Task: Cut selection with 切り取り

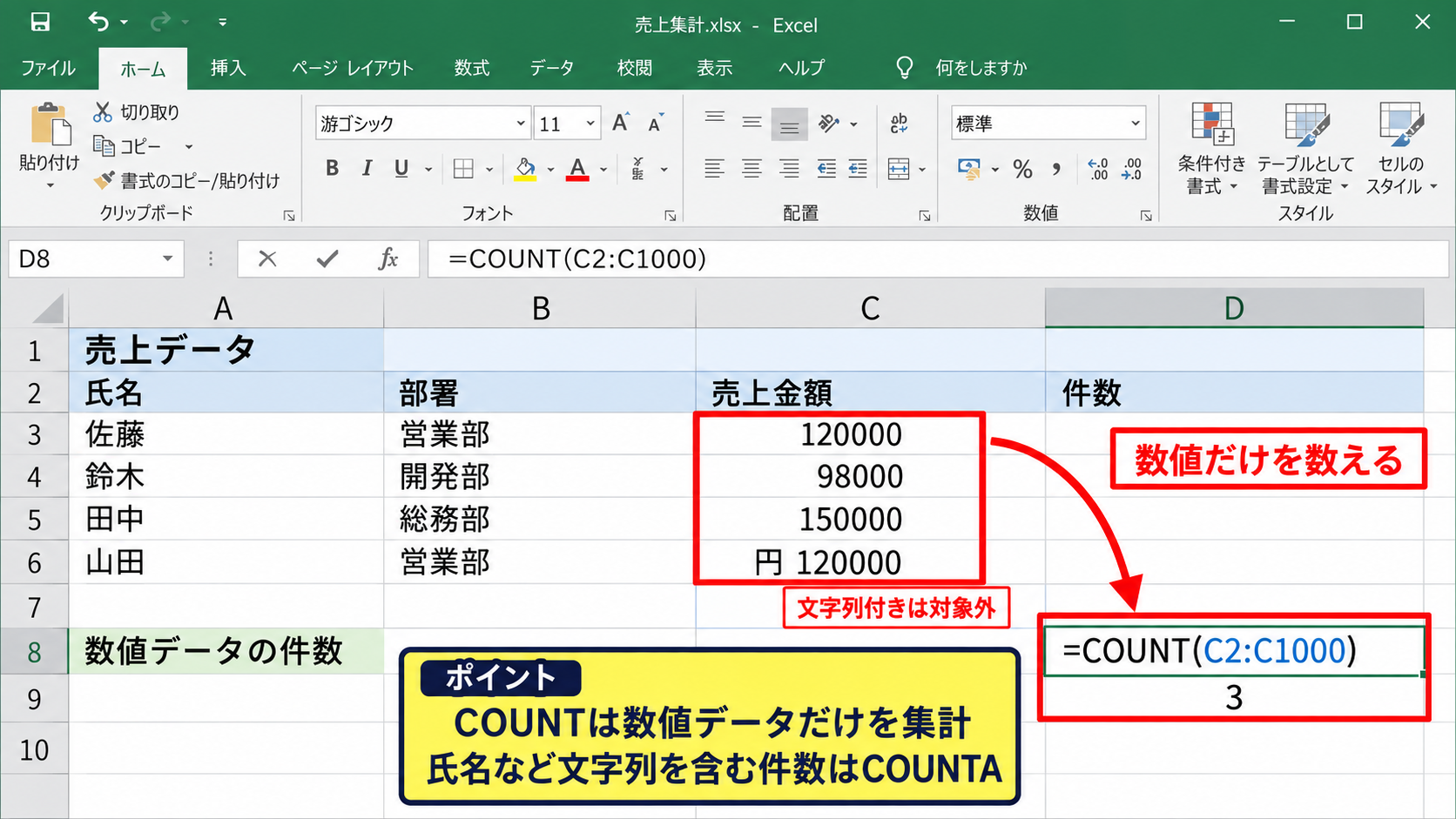Action: coord(137,111)
